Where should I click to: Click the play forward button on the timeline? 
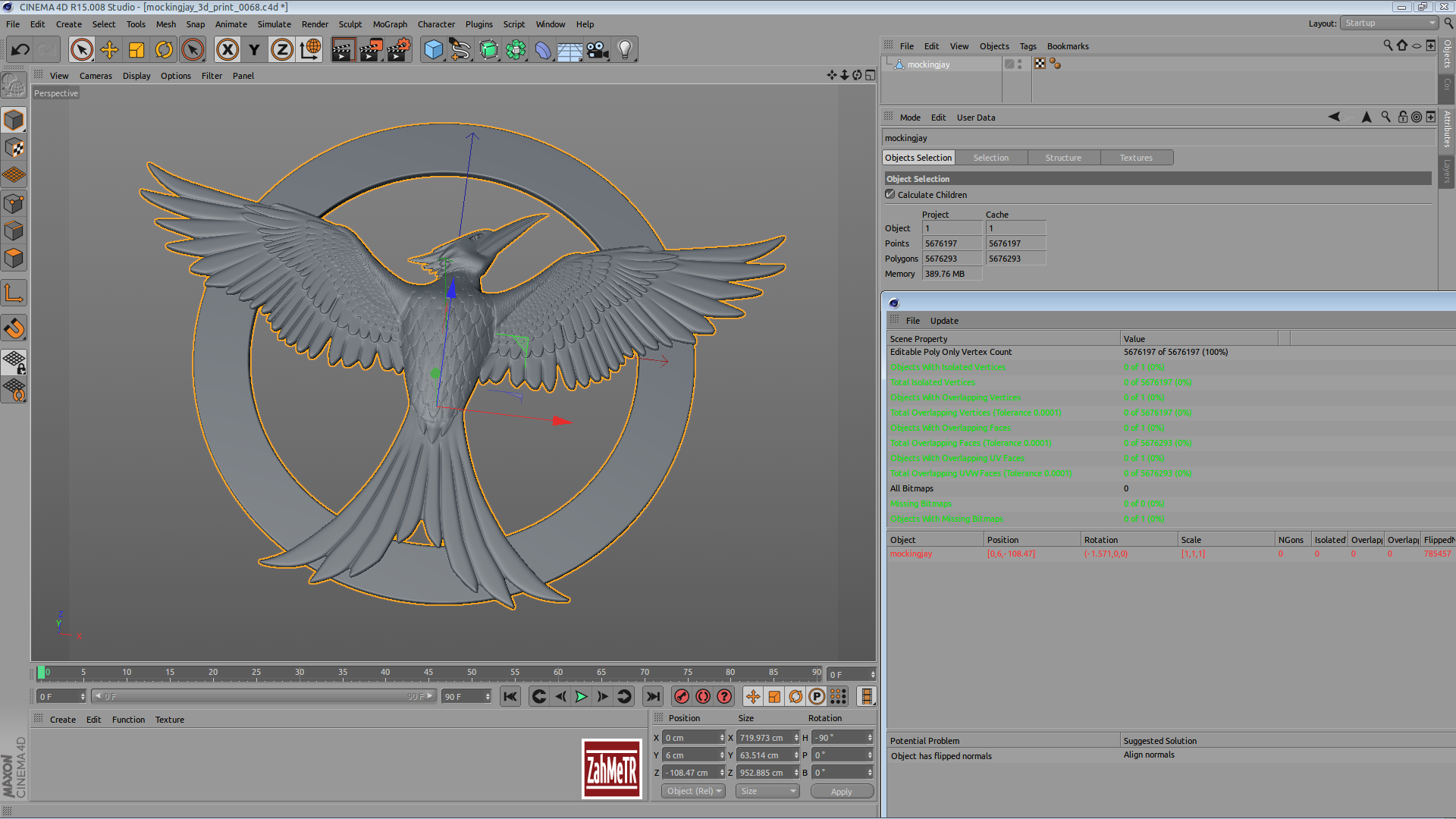581,696
